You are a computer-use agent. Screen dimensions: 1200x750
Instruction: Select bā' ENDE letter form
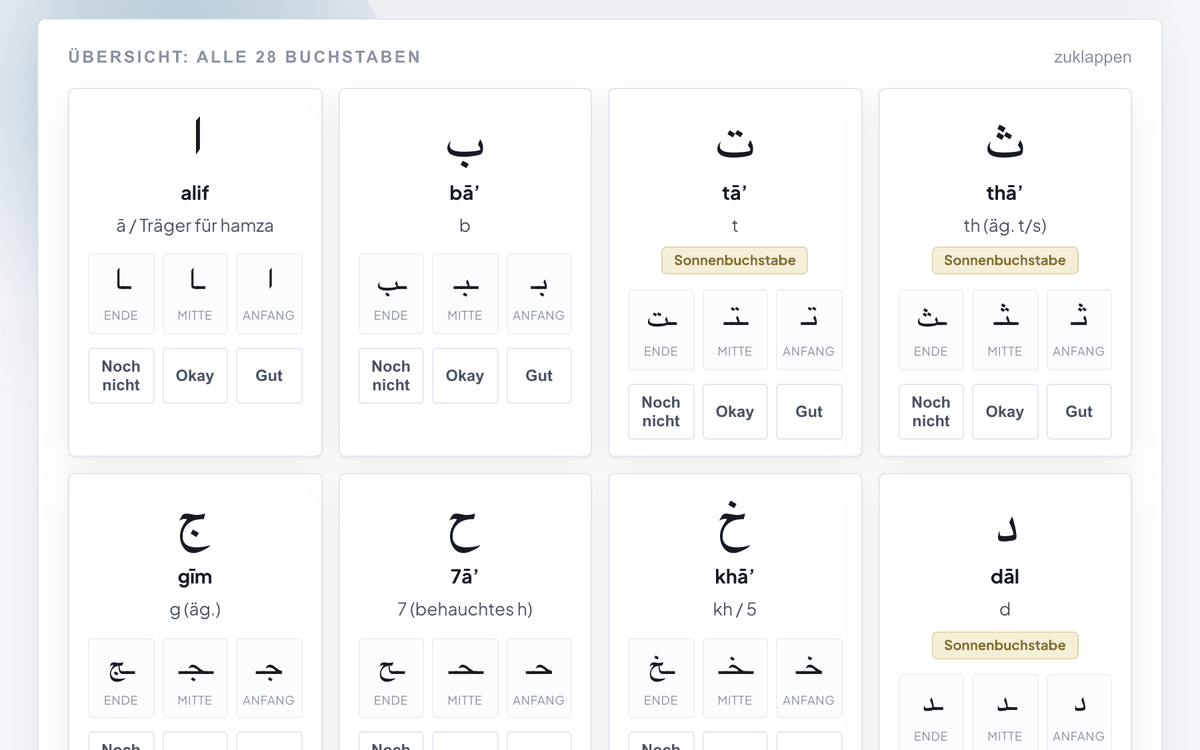[x=391, y=293]
